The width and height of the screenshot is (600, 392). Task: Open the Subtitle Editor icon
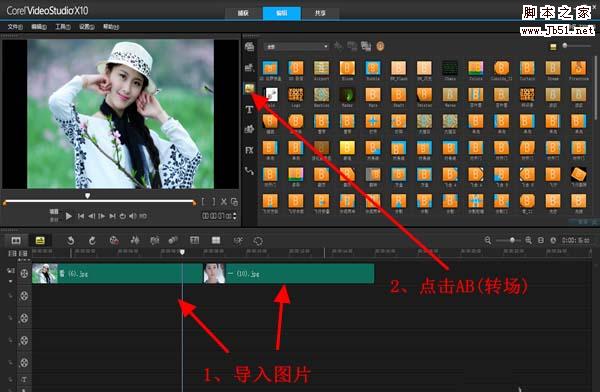pyautogui.click(x=194, y=240)
